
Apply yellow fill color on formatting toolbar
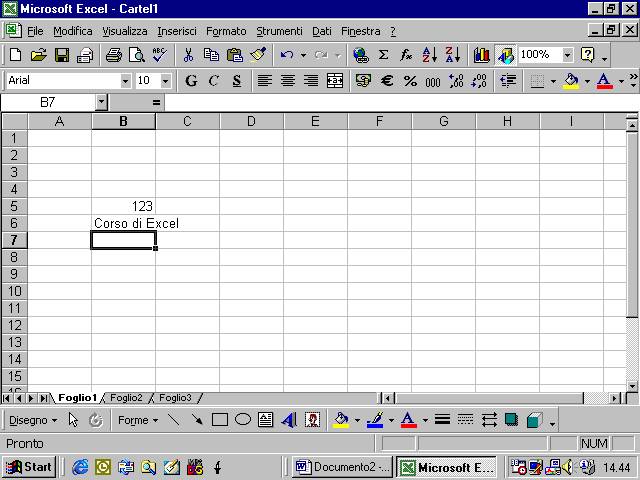pos(571,81)
